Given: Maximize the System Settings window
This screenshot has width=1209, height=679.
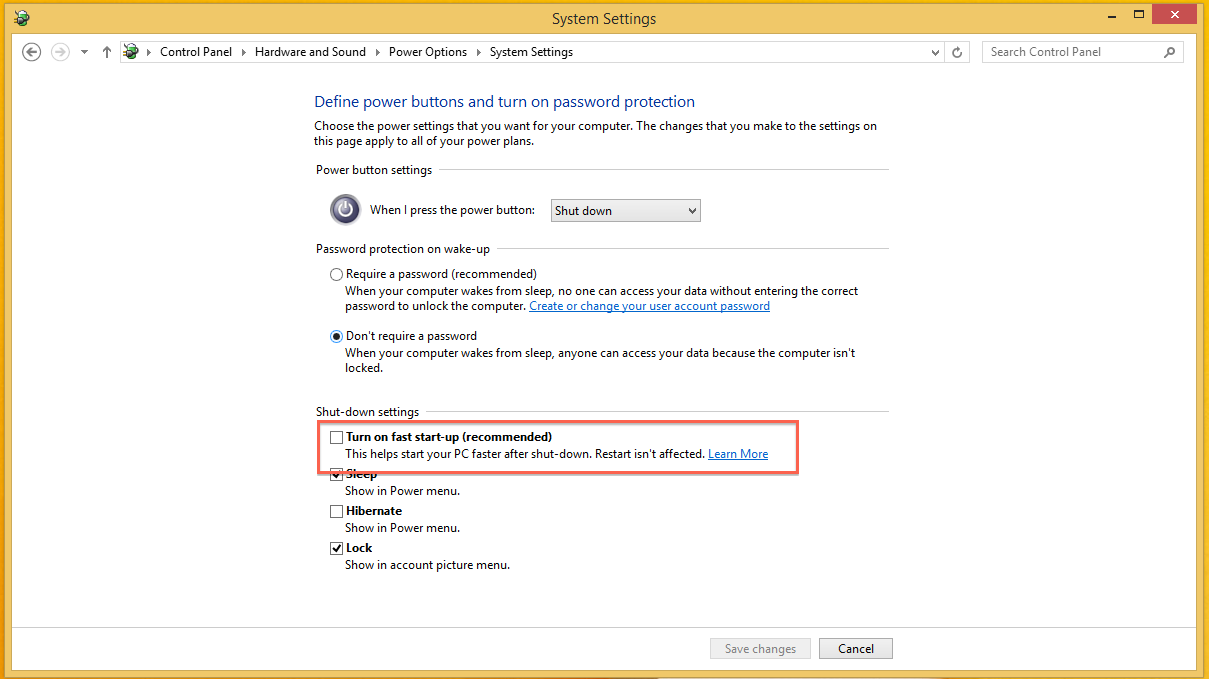Looking at the screenshot, I should [x=1138, y=14].
